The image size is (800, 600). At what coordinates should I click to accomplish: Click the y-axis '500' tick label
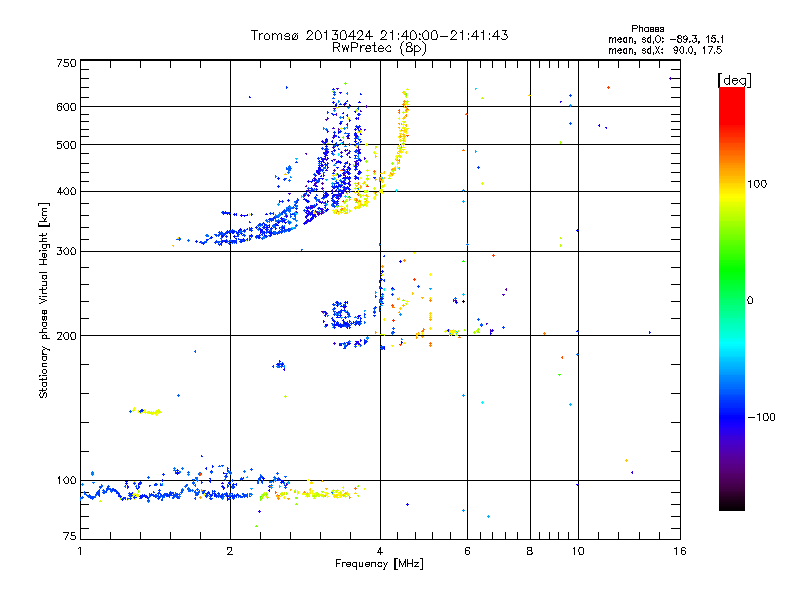point(67,145)
